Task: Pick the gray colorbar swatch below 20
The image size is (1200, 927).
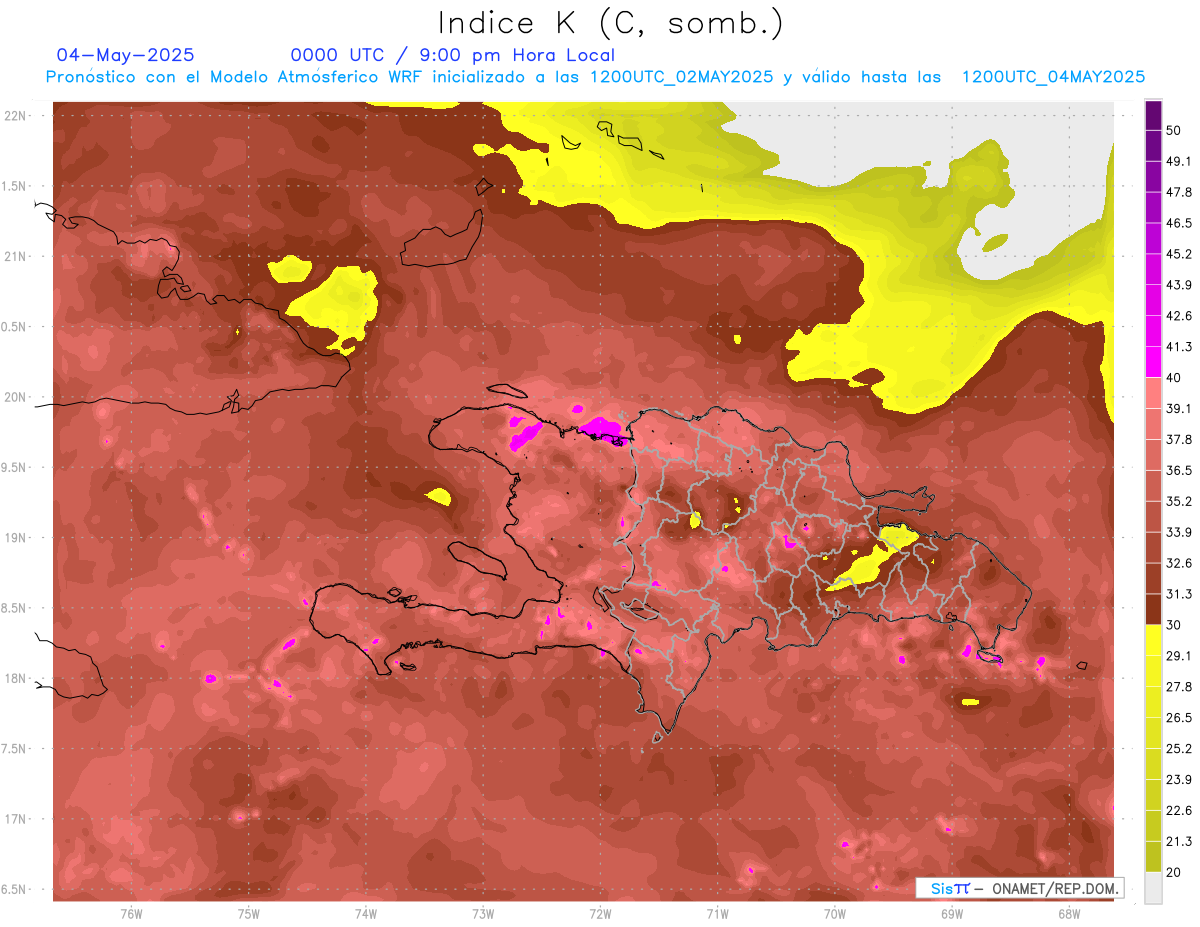Action: pyautogui.click(x=1153, y=887)
